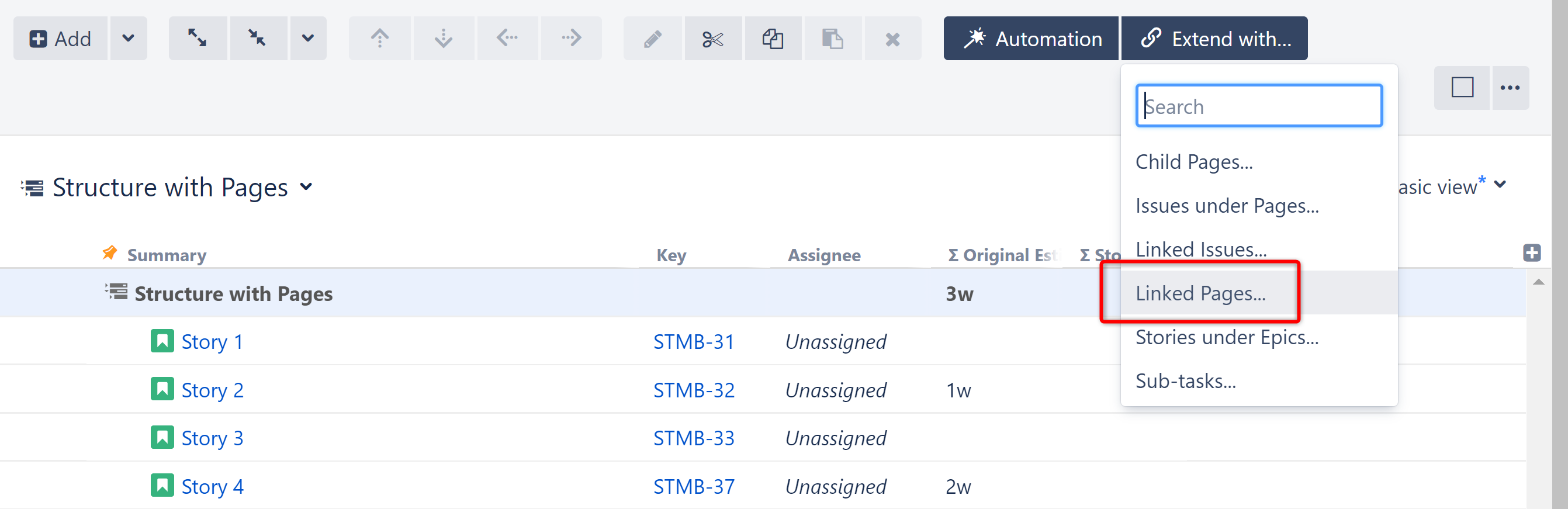
Task: Click the extender Search input field
Action: point(1259,106)
